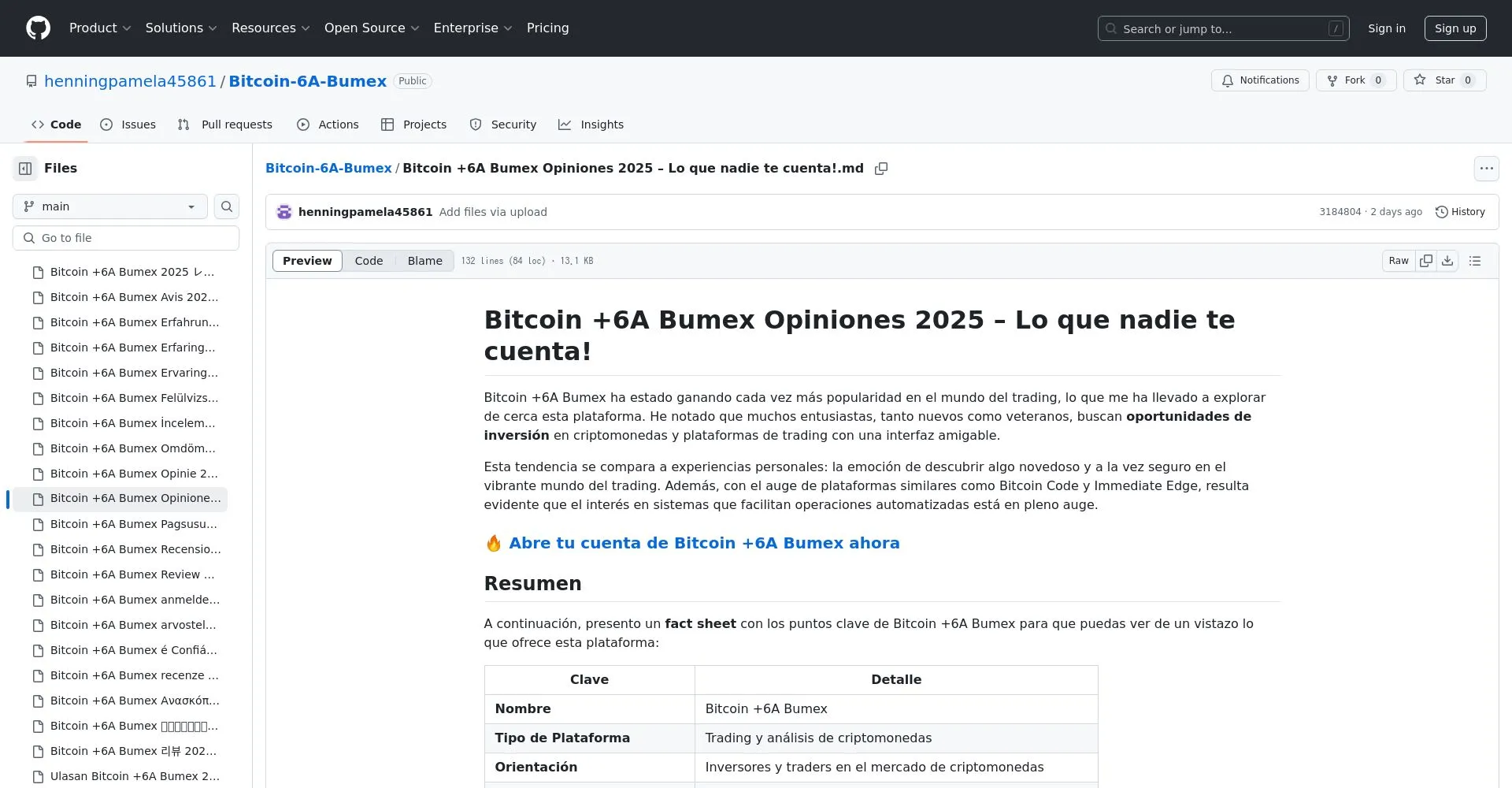Fork the repository
Screen dimensions: 1512x788
coord(1356,80)
